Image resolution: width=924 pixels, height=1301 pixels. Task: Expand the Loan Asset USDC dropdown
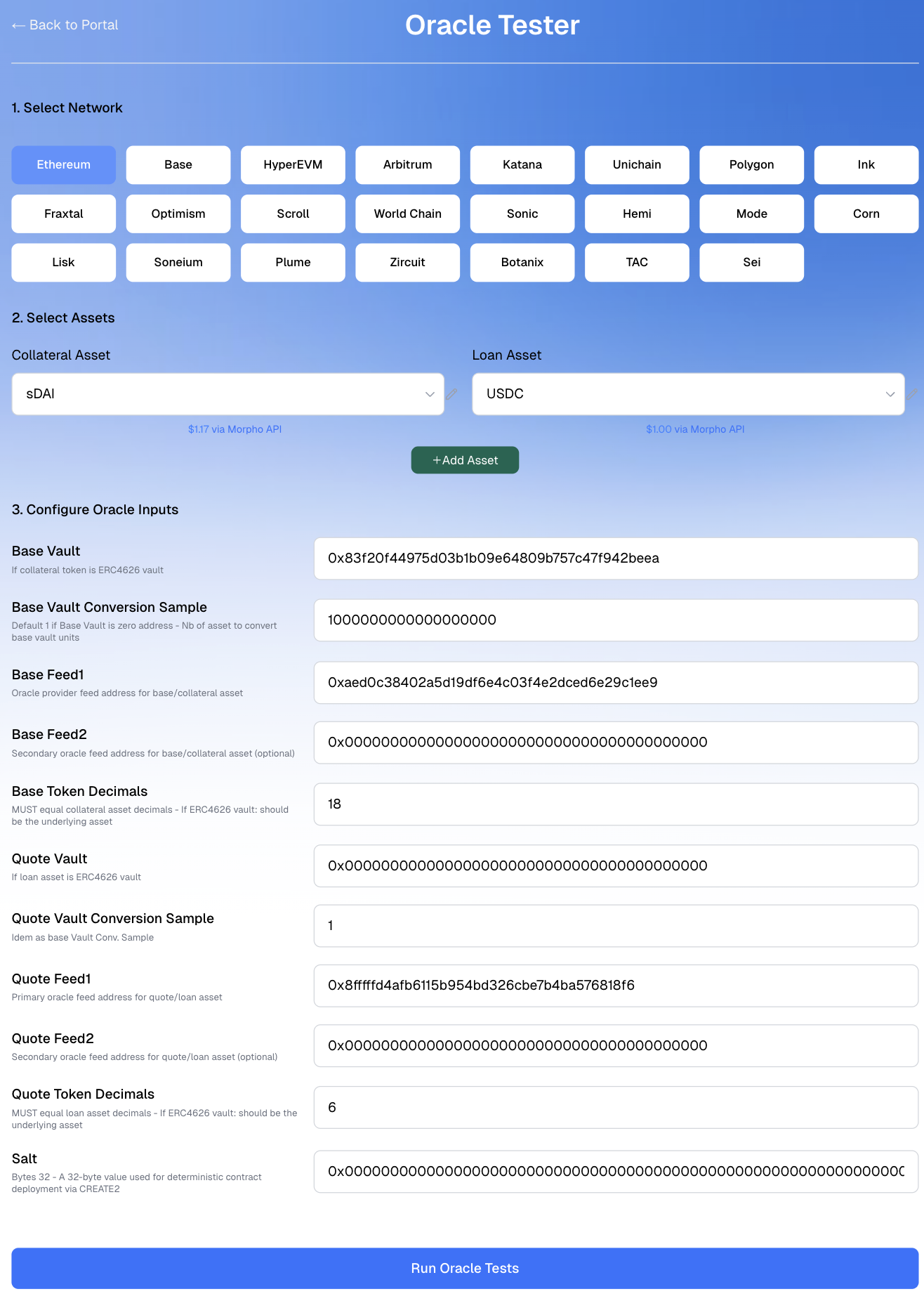[687, 394]
